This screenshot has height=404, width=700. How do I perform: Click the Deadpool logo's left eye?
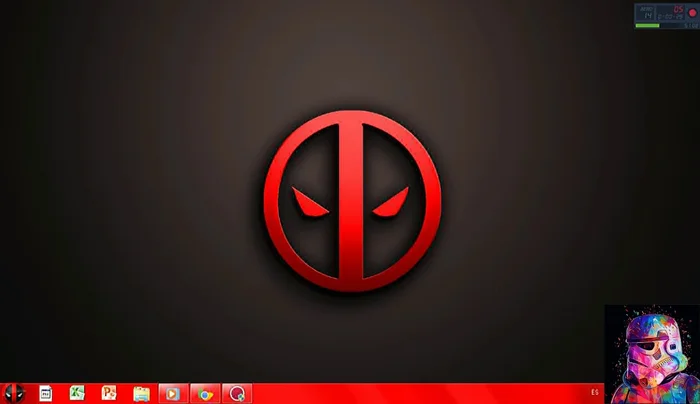click(311, 203)
